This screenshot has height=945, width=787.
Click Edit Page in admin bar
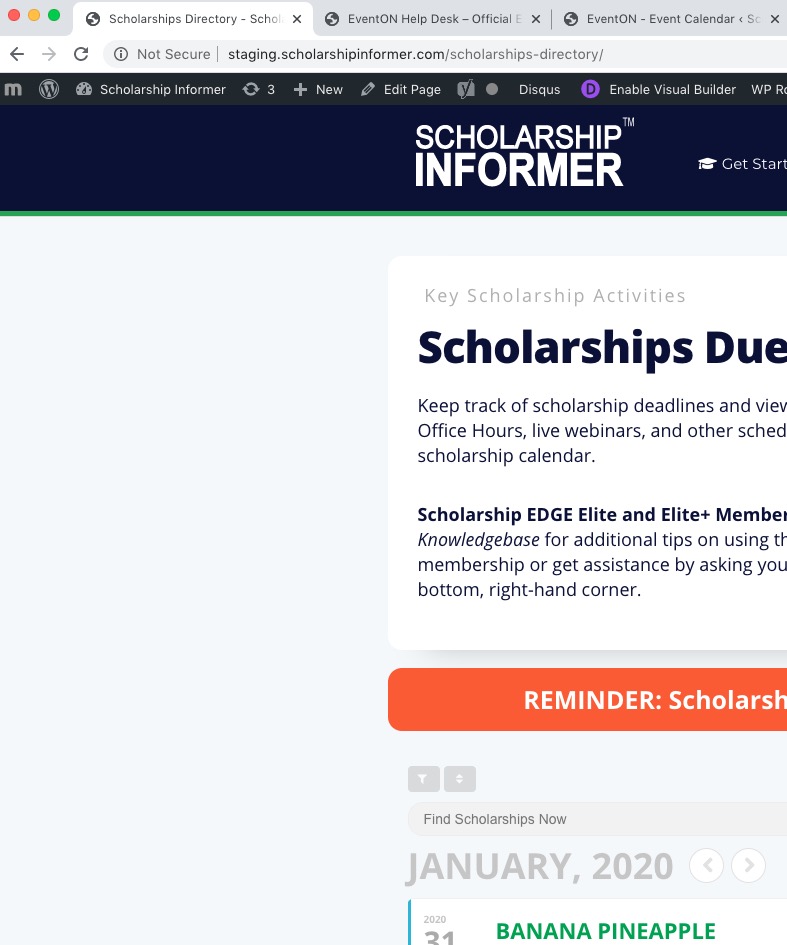tap(401, 89)
